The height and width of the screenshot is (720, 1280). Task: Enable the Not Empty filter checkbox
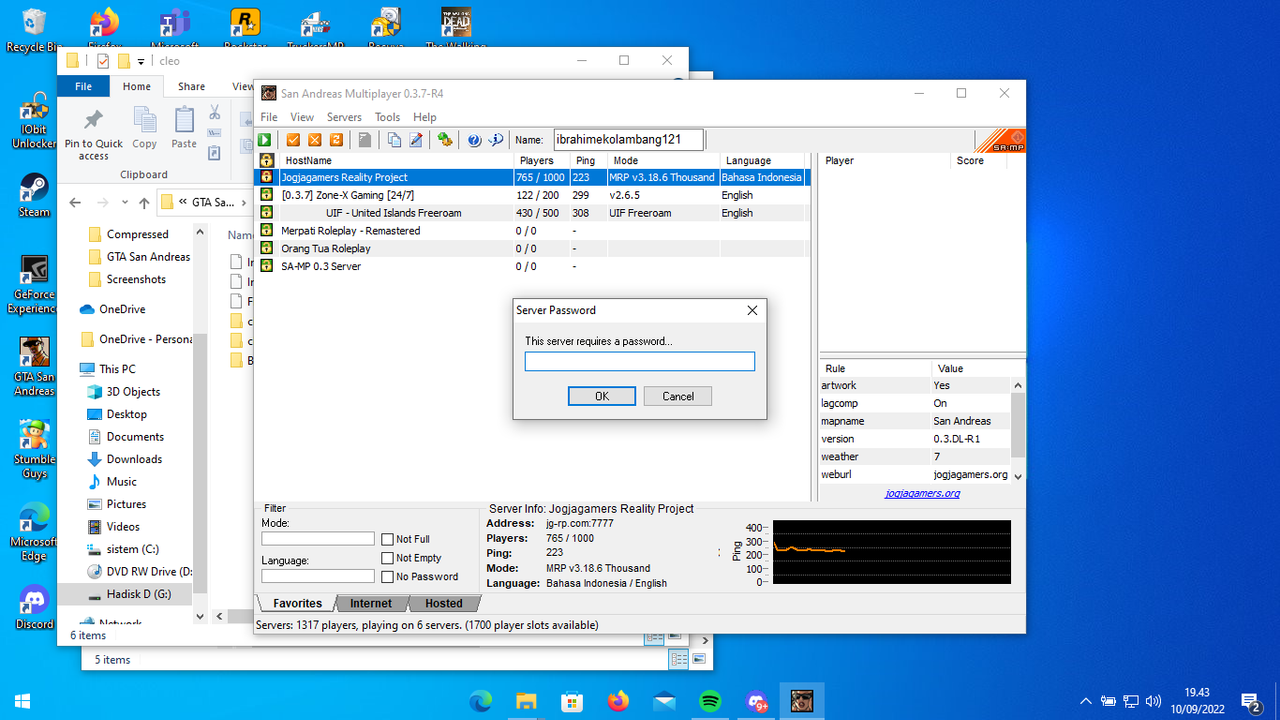pos(388,558)
